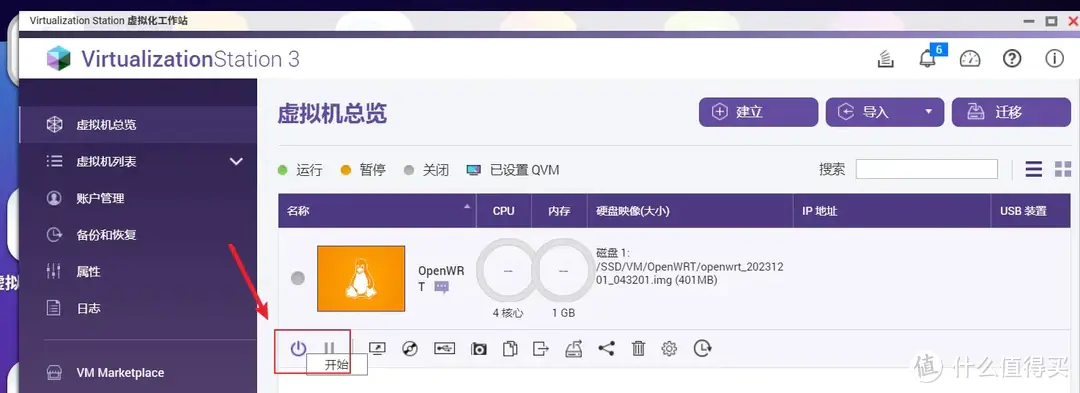Open notifications bell icon
Image resolution: width=1080 pixels, height=393 pixels.
coord(928,59)
